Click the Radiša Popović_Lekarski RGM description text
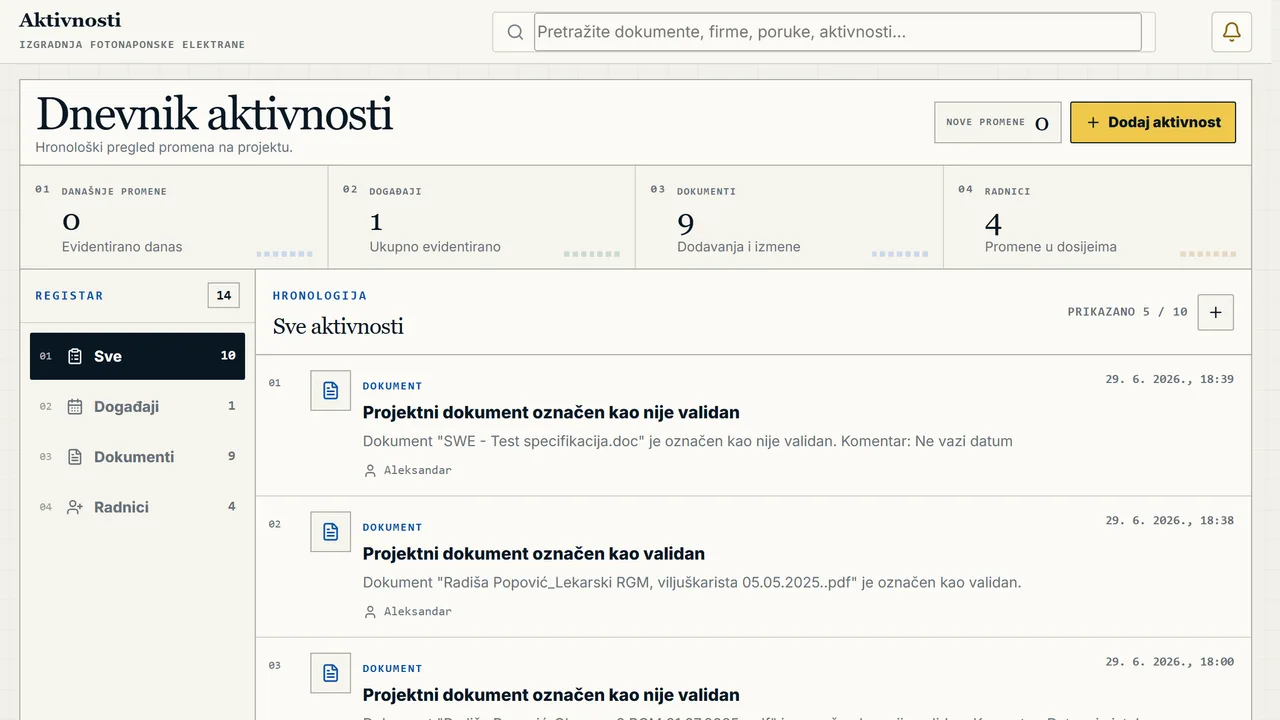 point(692,582)
